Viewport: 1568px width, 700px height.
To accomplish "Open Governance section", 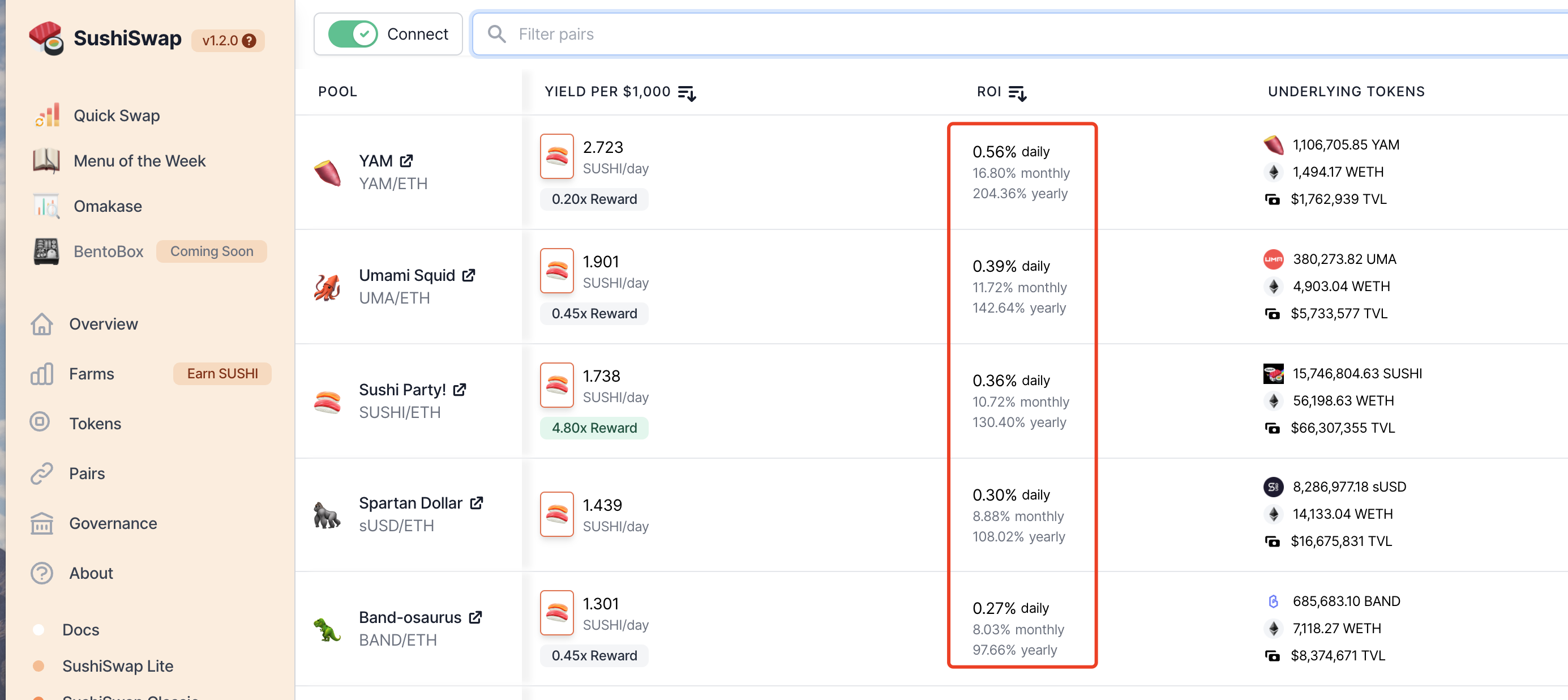I will tap(113, 523).
